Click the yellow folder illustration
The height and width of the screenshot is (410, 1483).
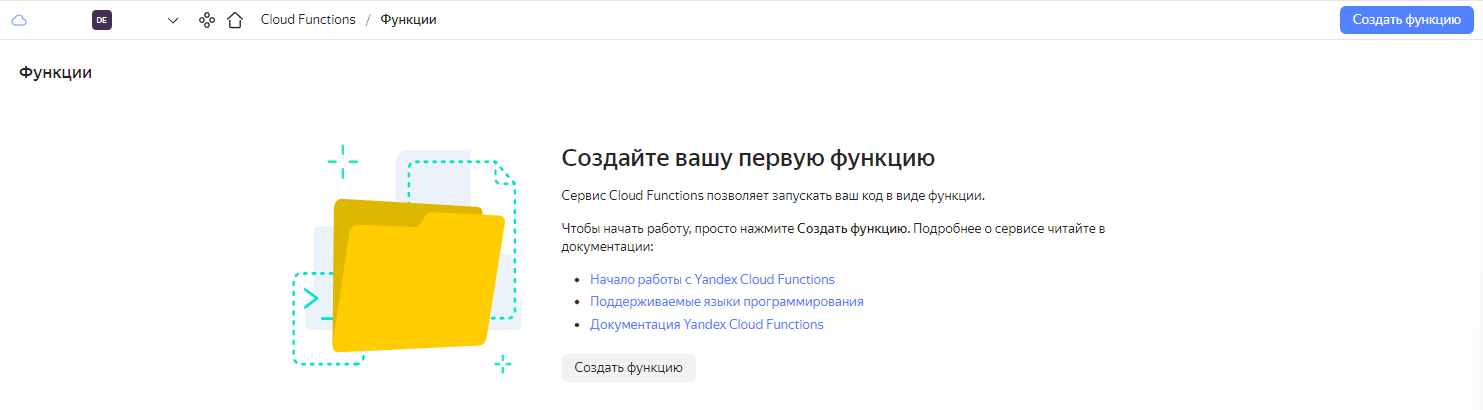(418, 280)
